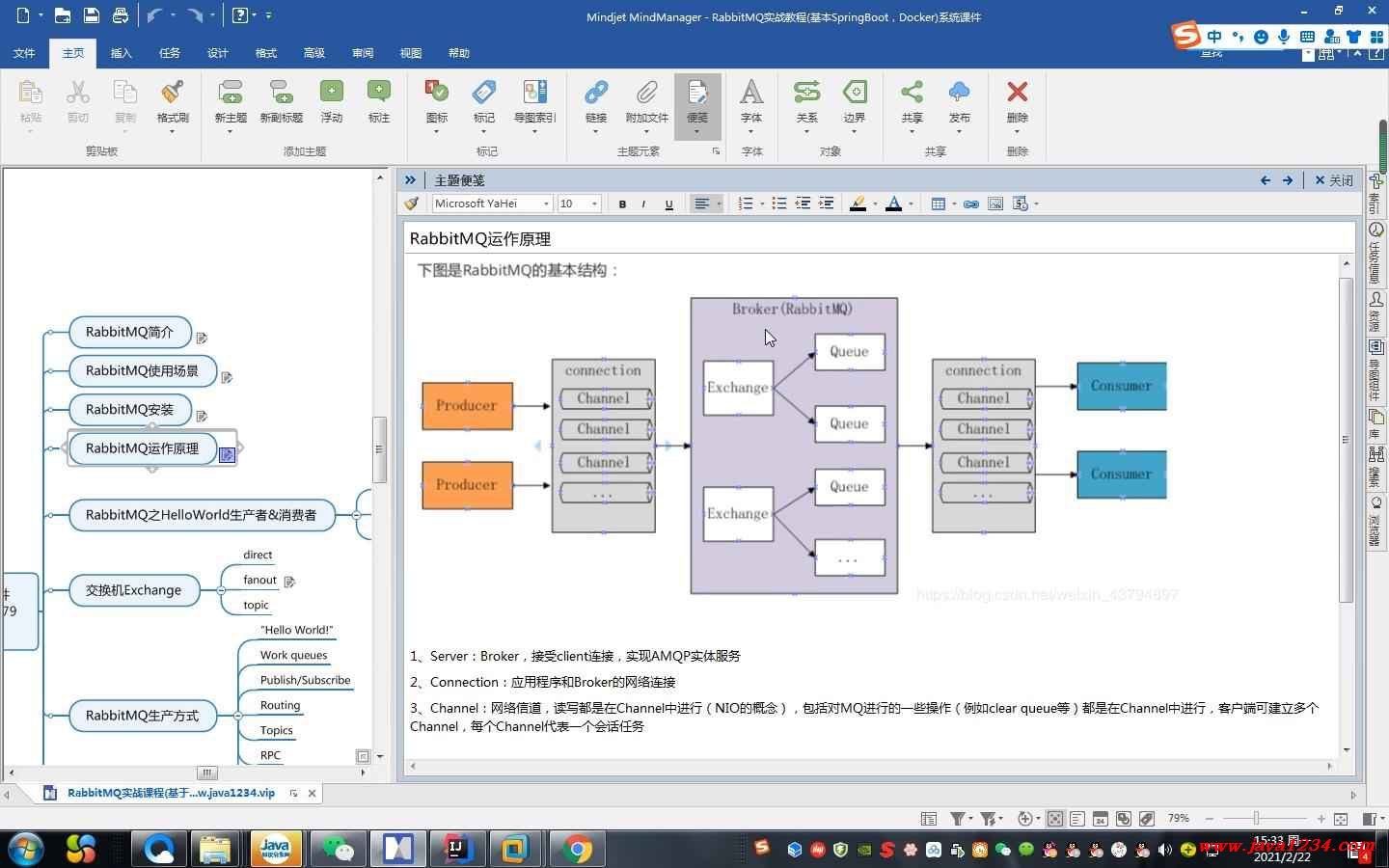
Task: Click the zoom slider handle in status bar
Action: (1256, 819)
